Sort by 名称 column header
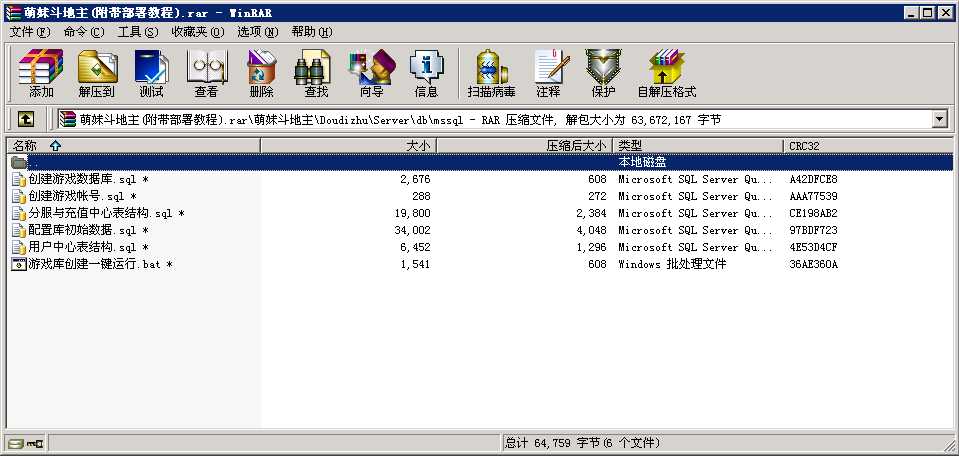Viewport: 959px width, 456px height. [133, 145]
